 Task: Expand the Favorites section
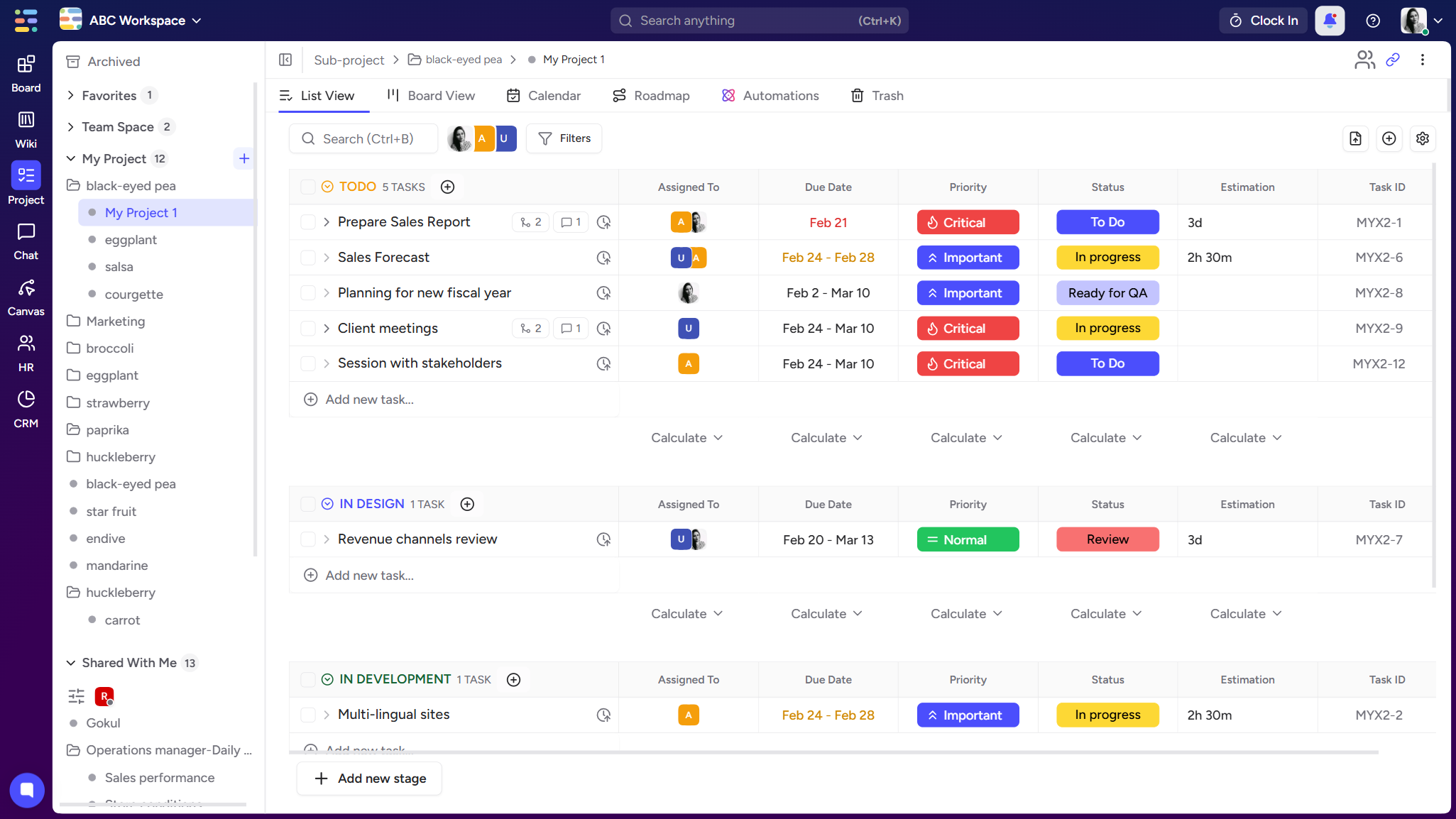pos(70,95)
